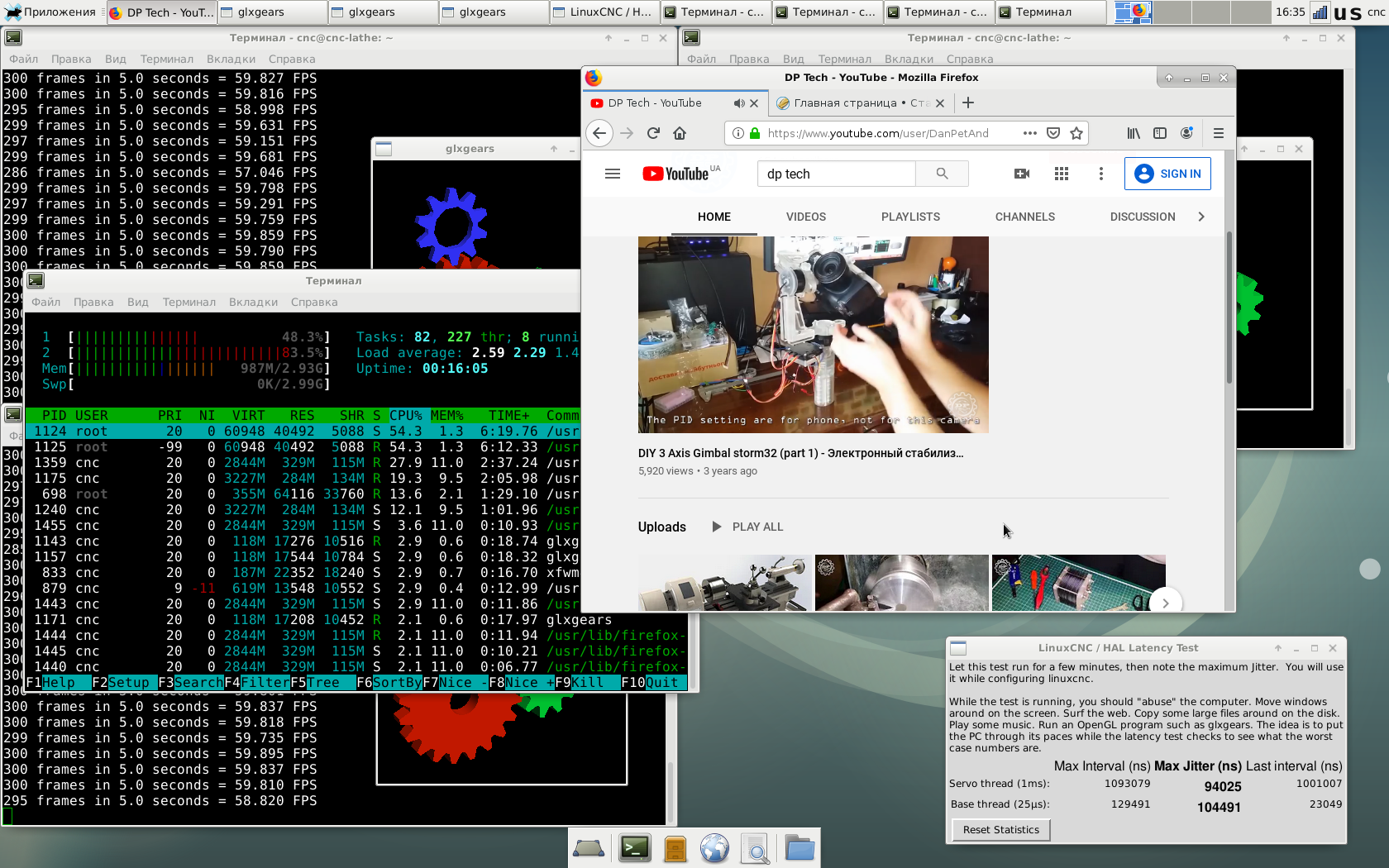This screenshot has height=868, width=1389.
Task: Open the YouTube guide hamburger menu
Action: [613, 174]
